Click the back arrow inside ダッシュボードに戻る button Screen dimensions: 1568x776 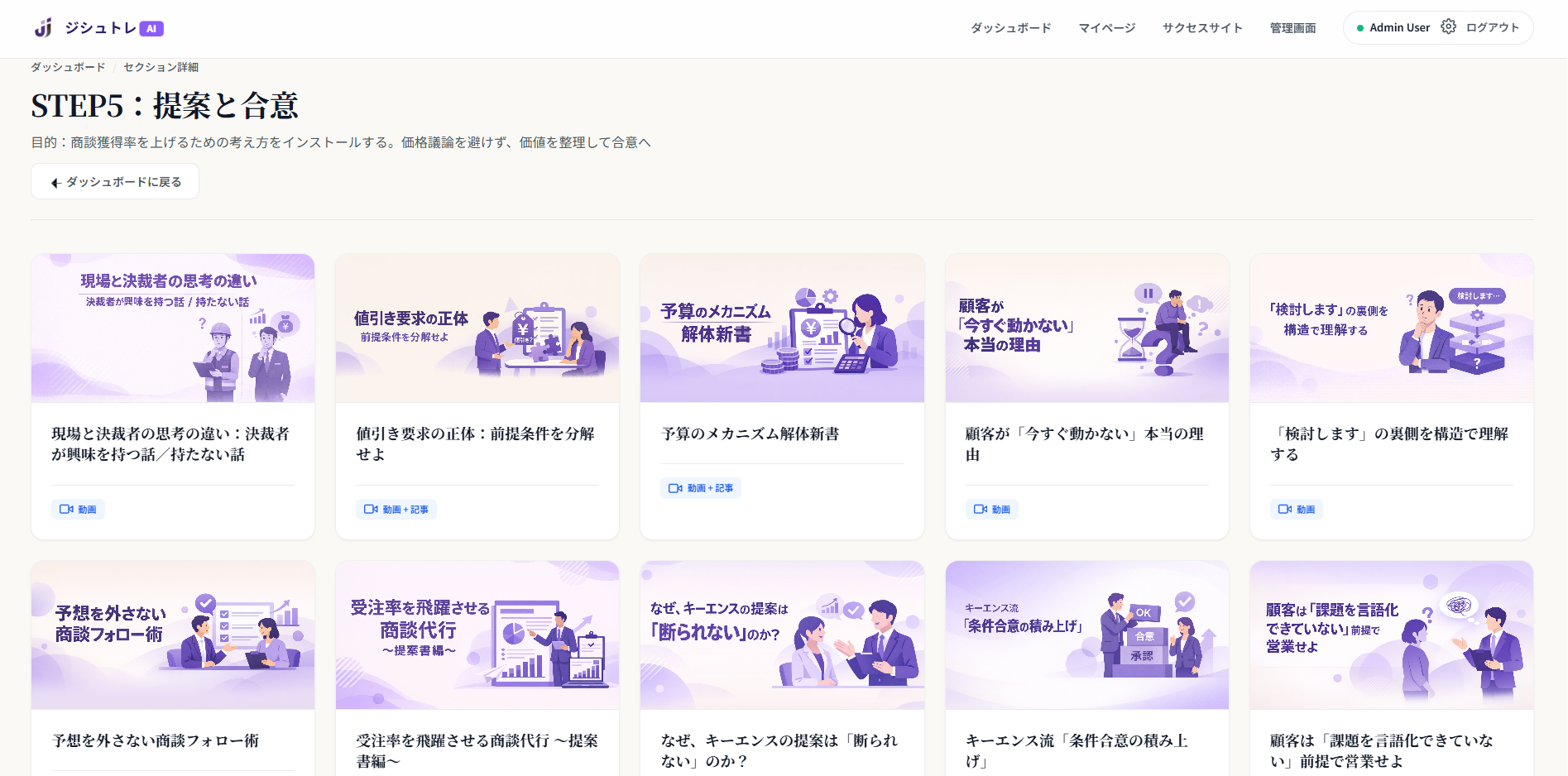(x=55, y=181)
